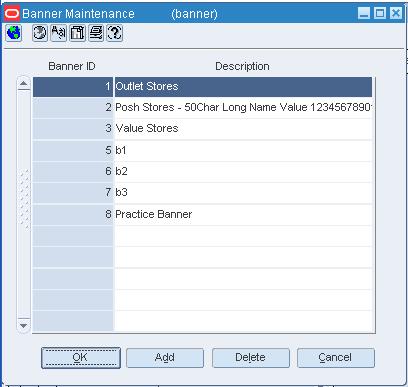
Task: Click Banner ID cell 2
Action: pos(73,108)
